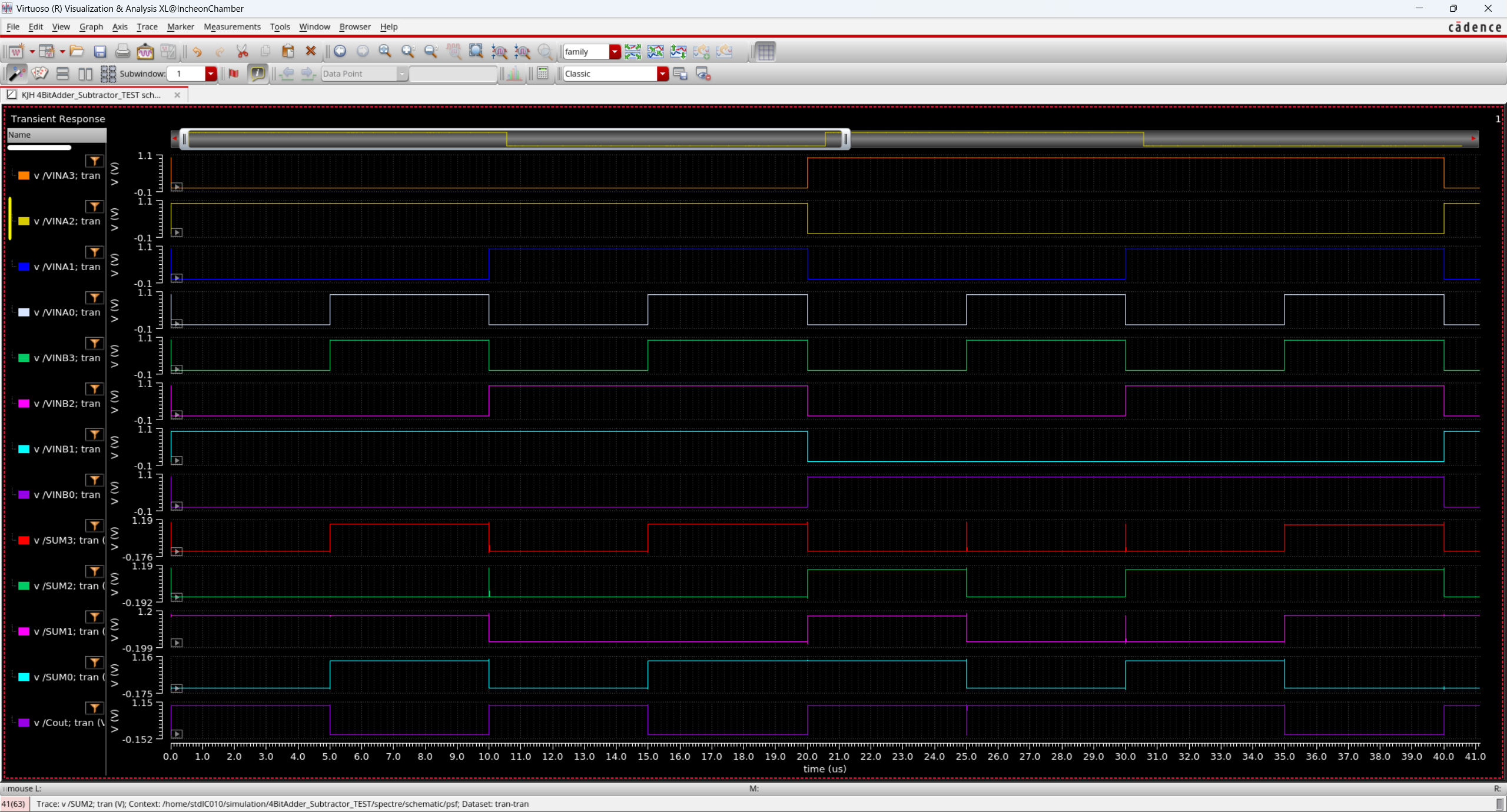The image size is (1507, 812).
Task: Expand the Classic workspace dropdown
Action: click(x=662, y=74)
